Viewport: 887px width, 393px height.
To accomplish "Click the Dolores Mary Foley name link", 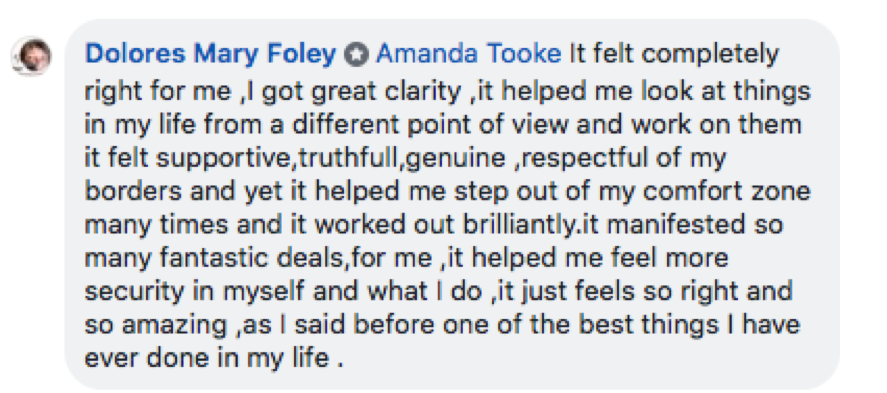I will pos(210,55).
